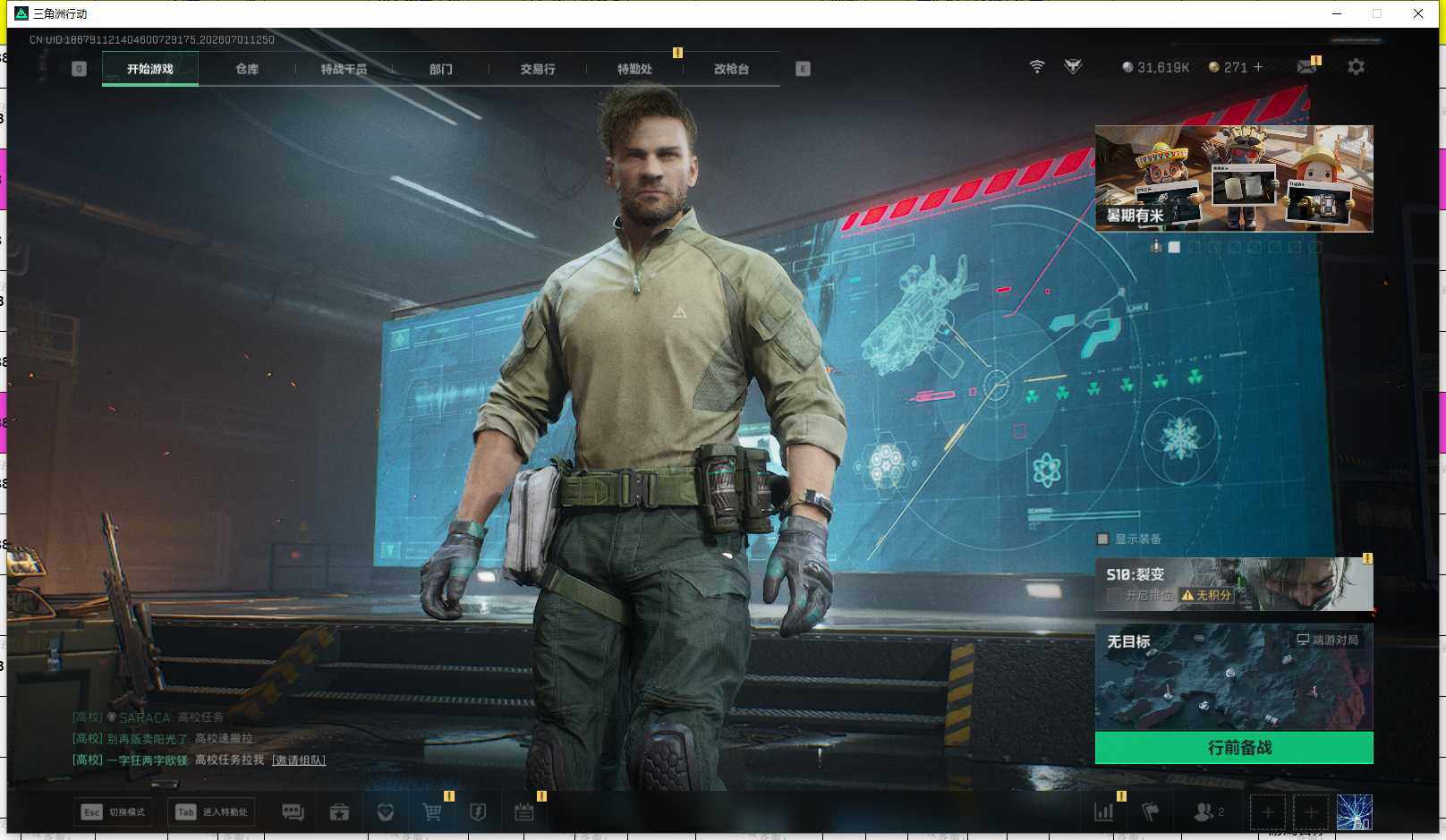
Task: Click the 三角洲行动 app icon in title bar
Action: 21,13
